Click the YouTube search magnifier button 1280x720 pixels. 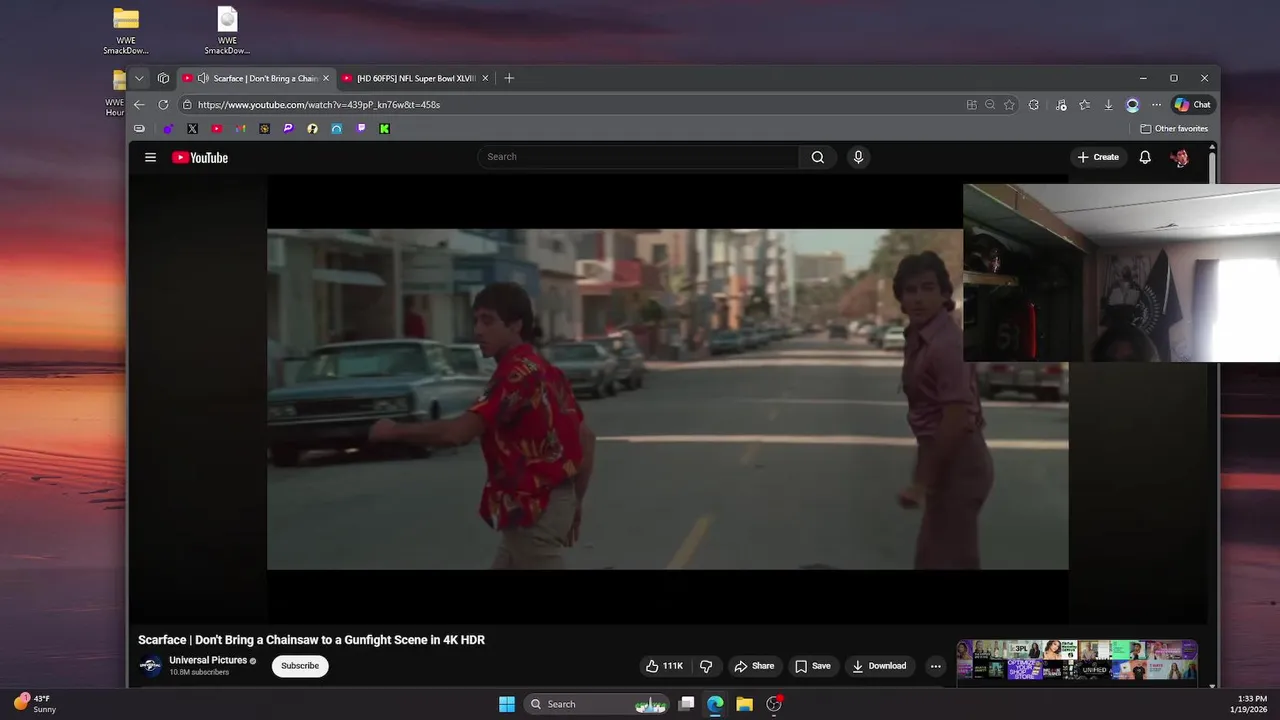818,157
